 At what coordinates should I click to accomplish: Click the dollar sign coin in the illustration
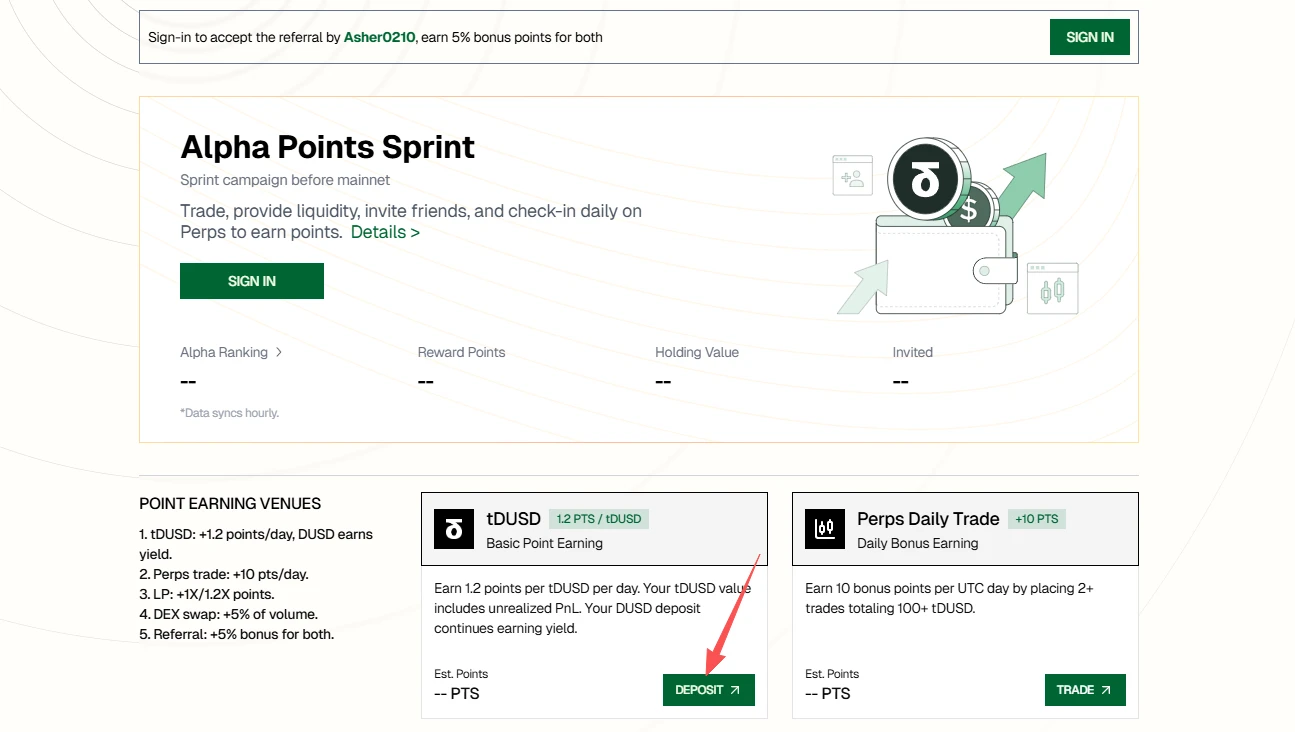pyautogui.click(x=972, y=209)
